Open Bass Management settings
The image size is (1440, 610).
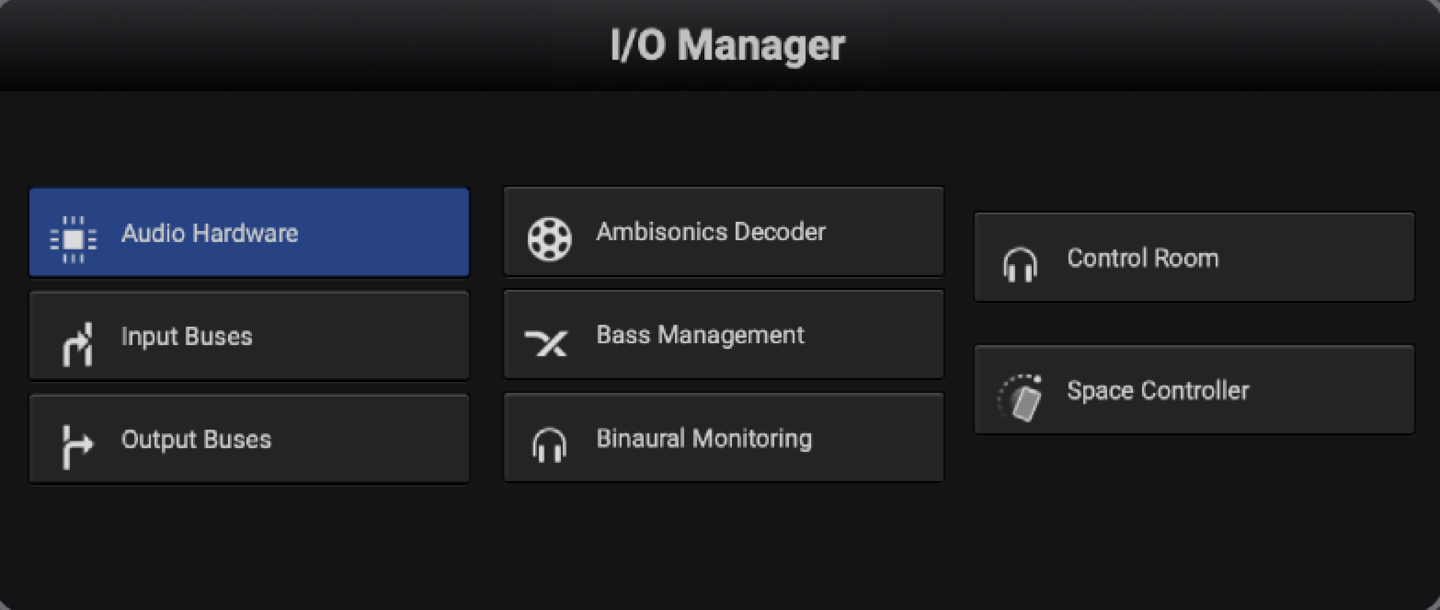[700, 335]
